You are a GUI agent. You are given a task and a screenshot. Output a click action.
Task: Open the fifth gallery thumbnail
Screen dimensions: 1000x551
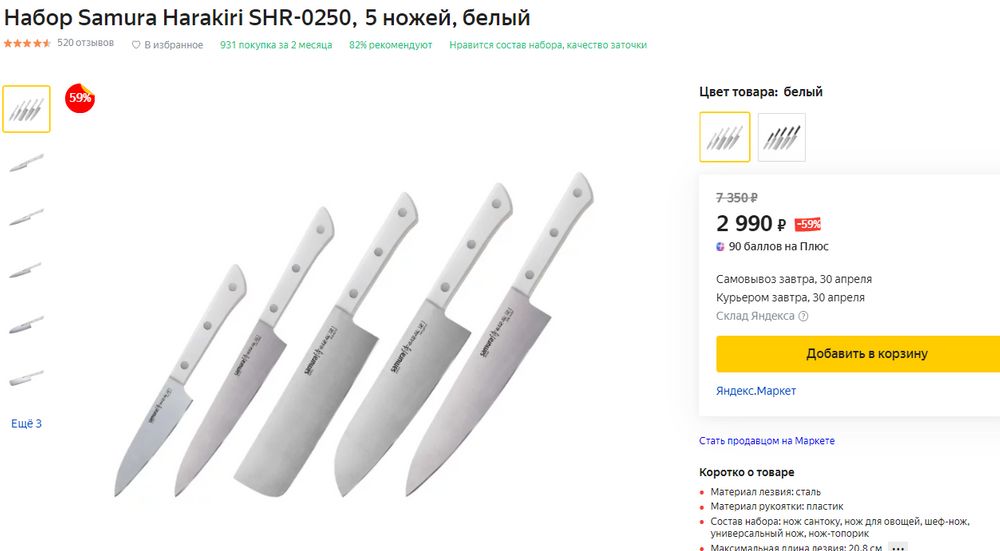click(x=26, y=324)
